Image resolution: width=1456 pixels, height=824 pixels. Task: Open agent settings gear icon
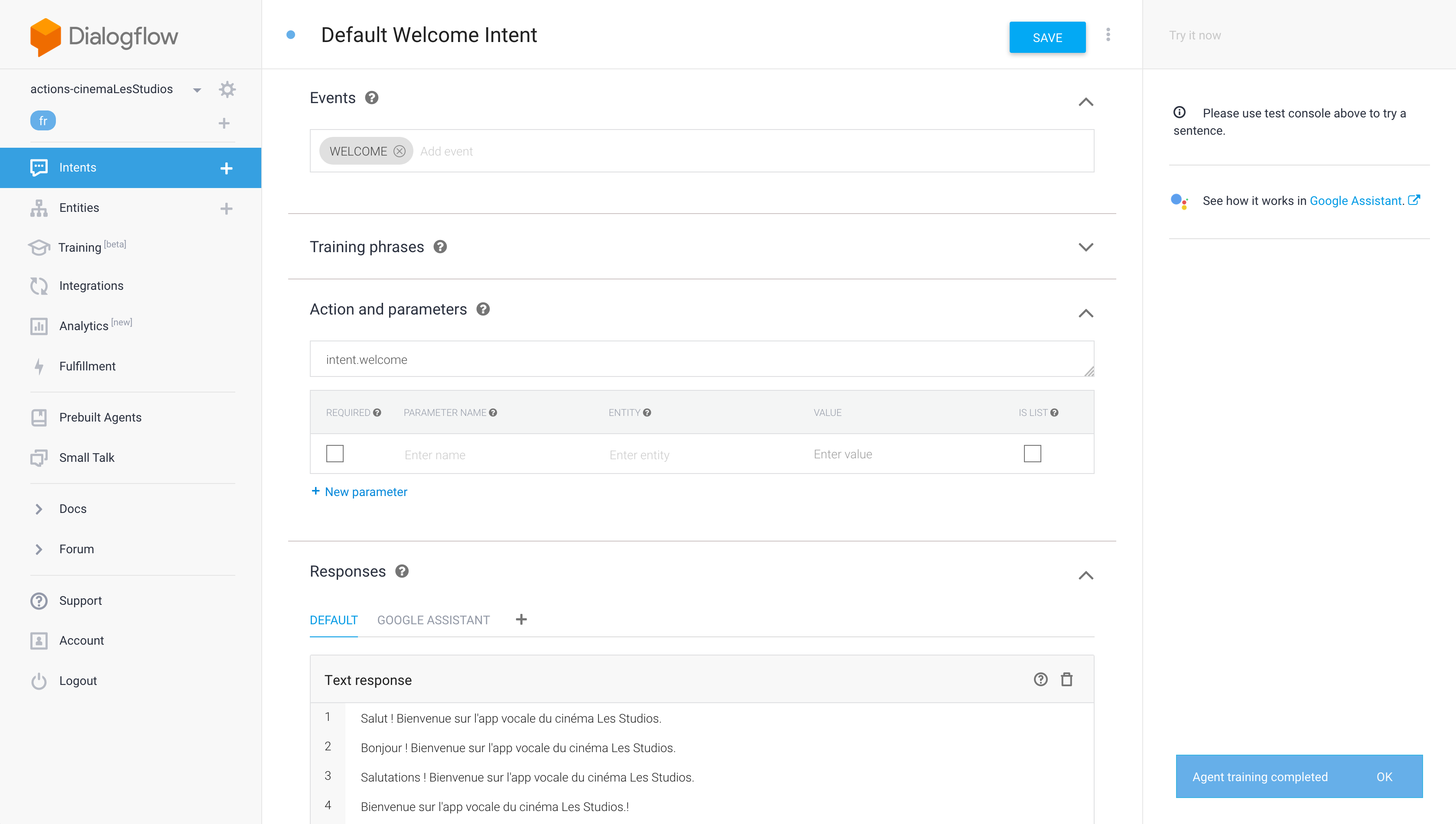click(227, 89)
